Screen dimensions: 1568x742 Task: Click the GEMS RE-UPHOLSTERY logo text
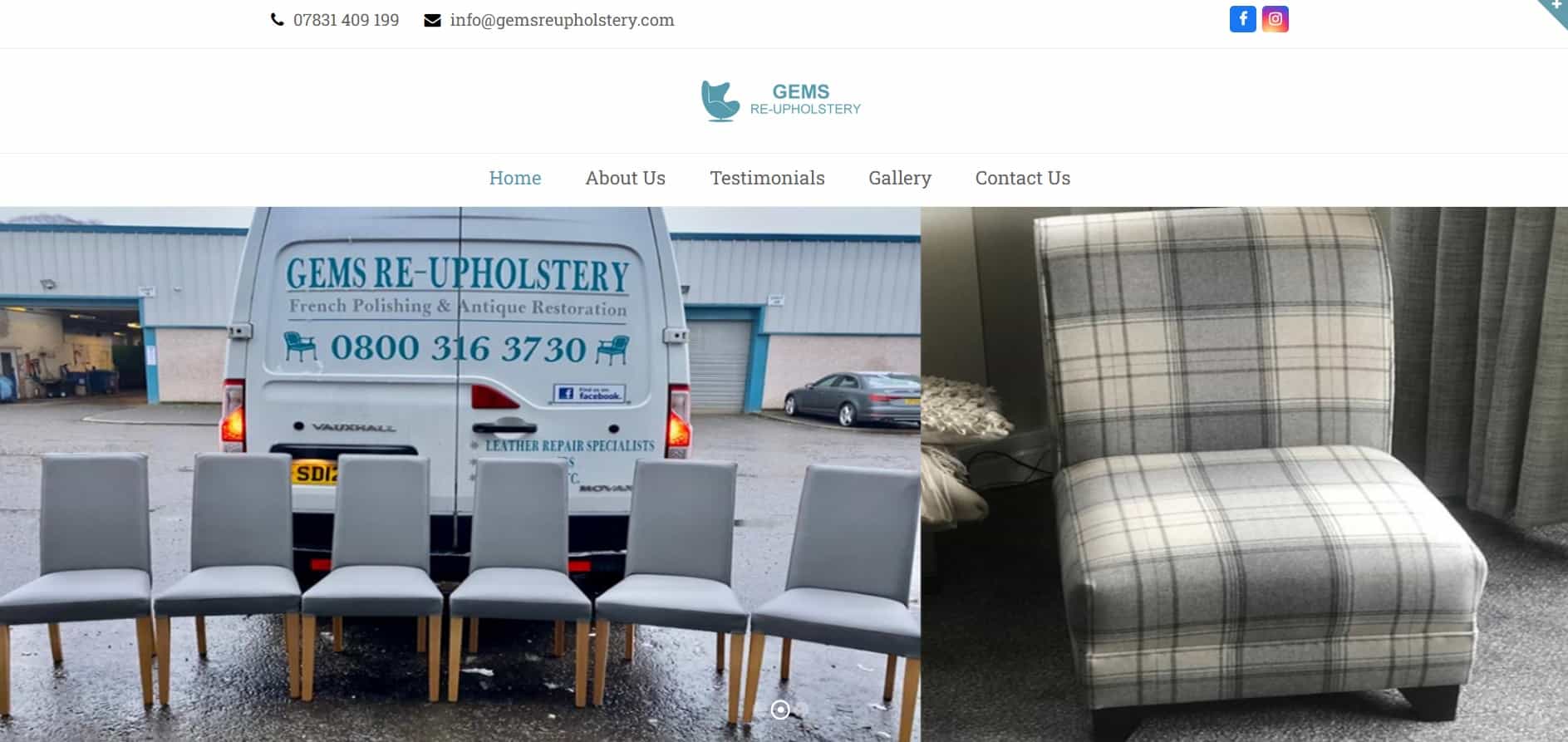click(804, 100)
